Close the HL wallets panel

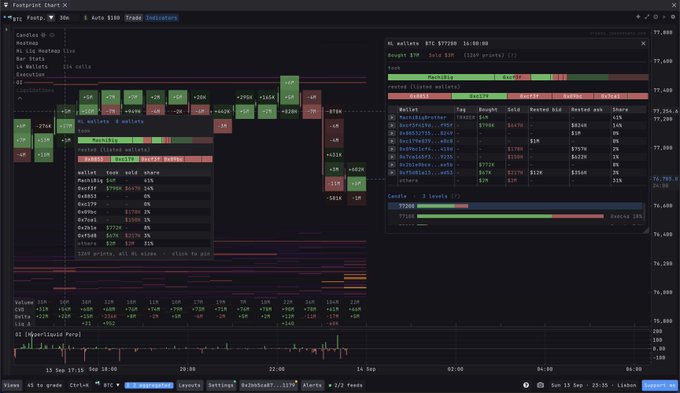coord(643,43)
